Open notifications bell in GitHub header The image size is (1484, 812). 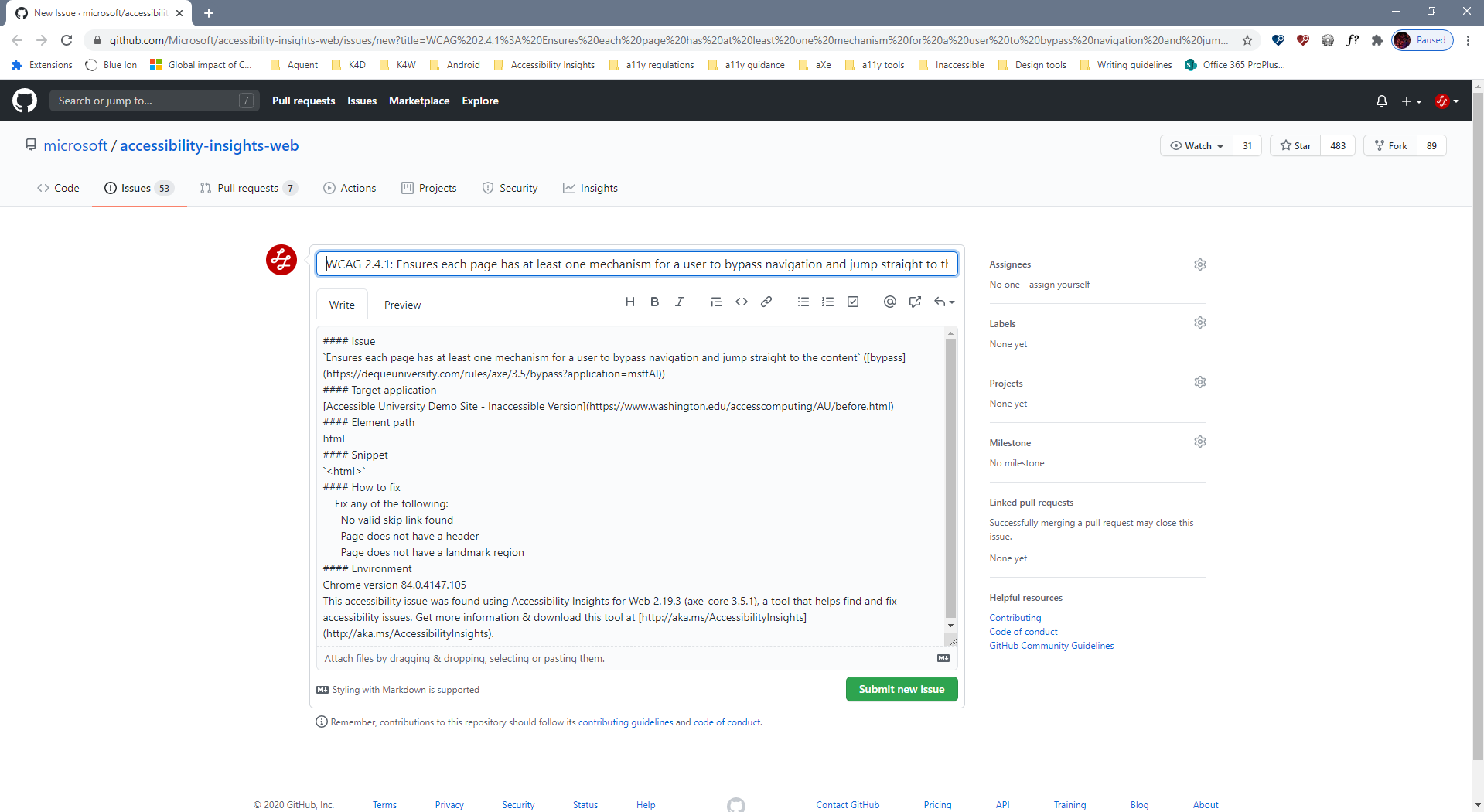(1382, 101)
